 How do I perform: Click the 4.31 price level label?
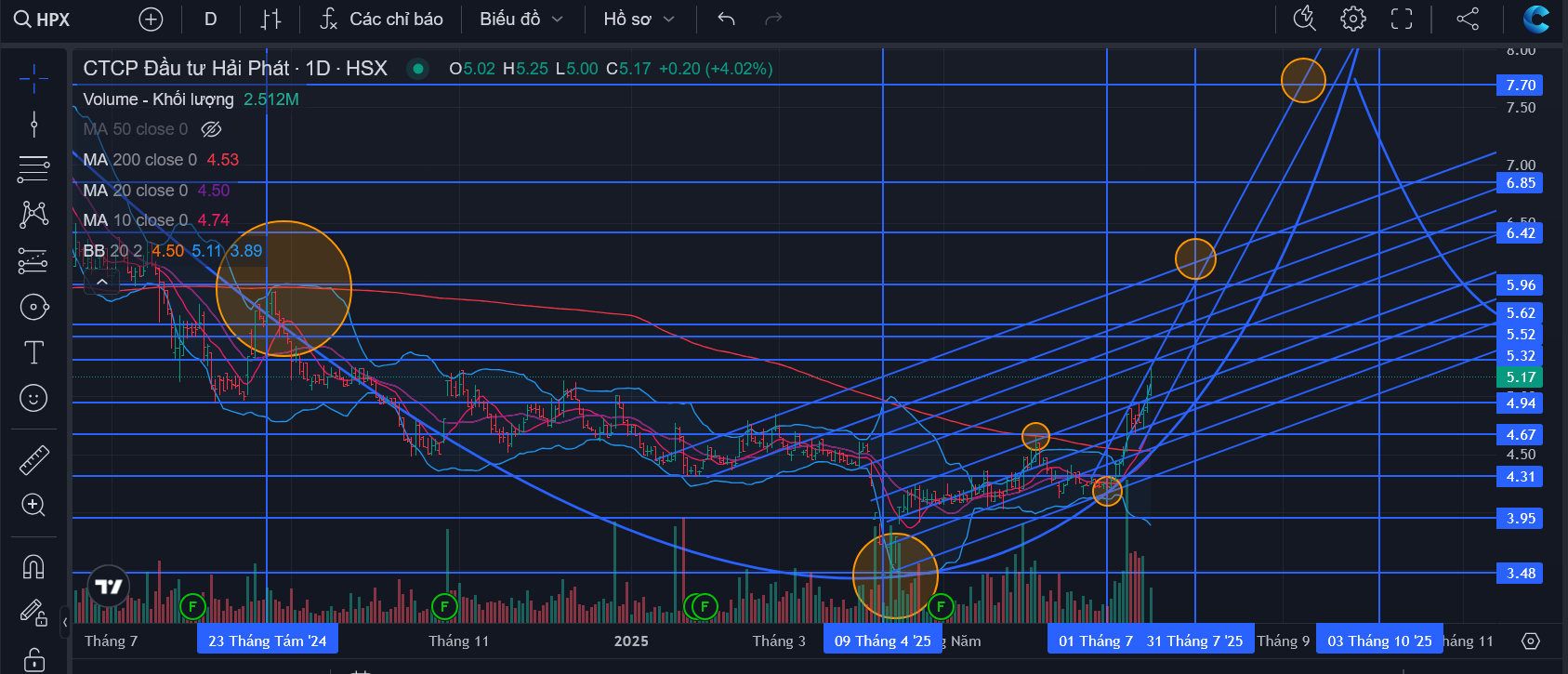click(x=1521, y=477)
